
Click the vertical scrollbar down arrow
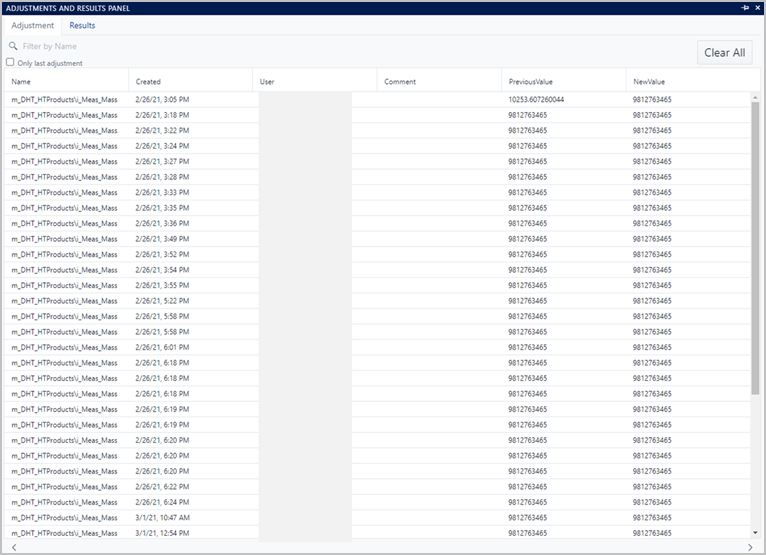tap(755, 534)
